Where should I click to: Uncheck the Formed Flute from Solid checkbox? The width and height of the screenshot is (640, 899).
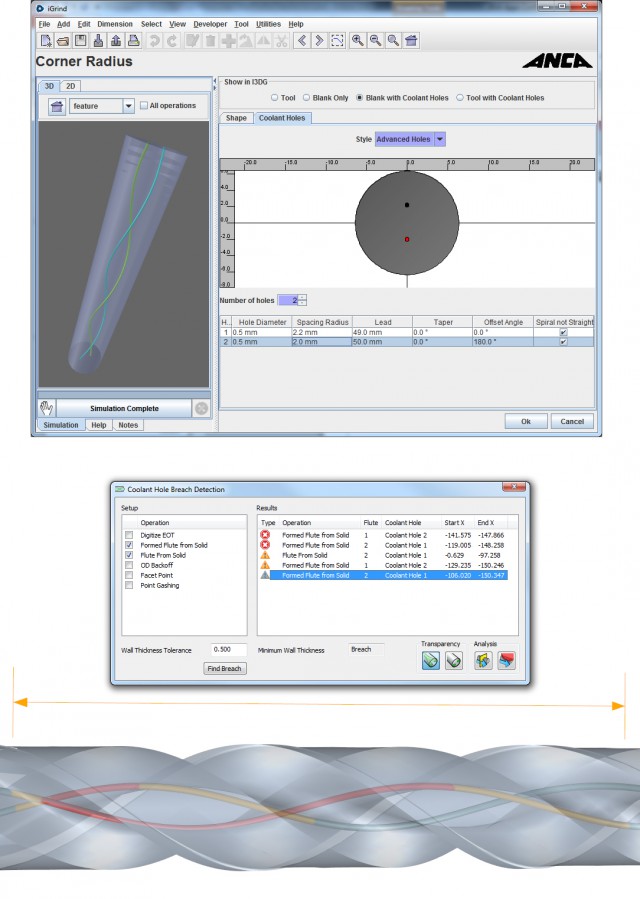tap(129, 545)
